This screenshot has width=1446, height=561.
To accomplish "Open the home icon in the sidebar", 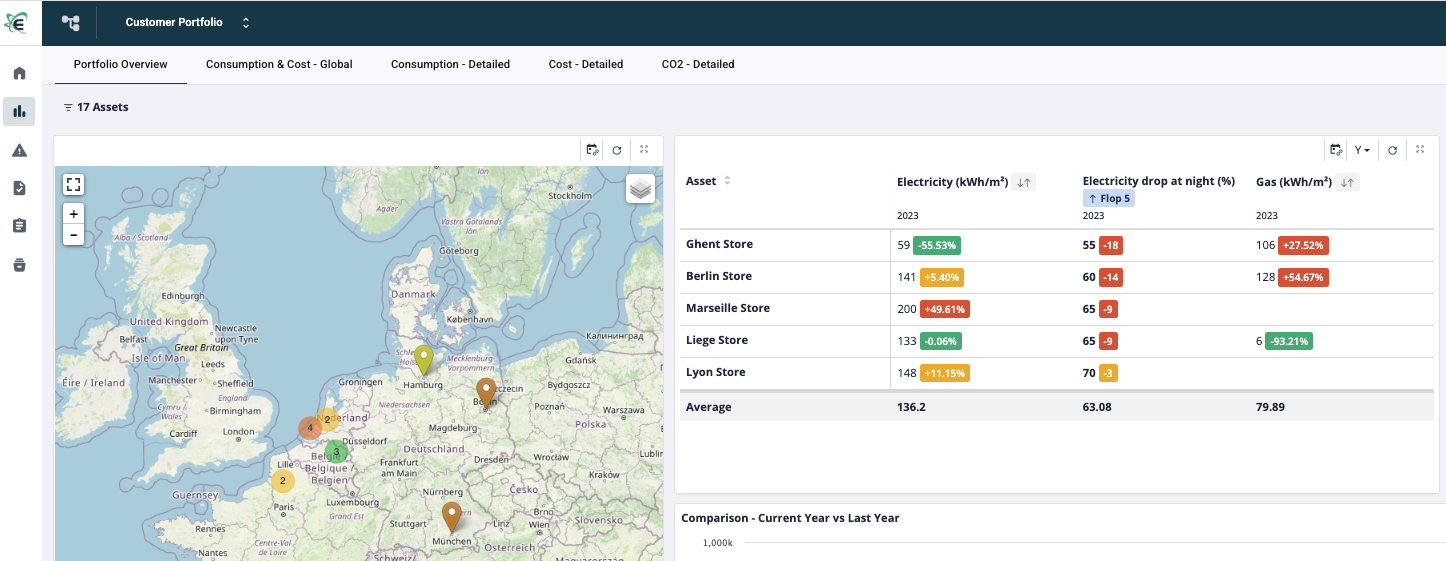I will pos(19,73).
